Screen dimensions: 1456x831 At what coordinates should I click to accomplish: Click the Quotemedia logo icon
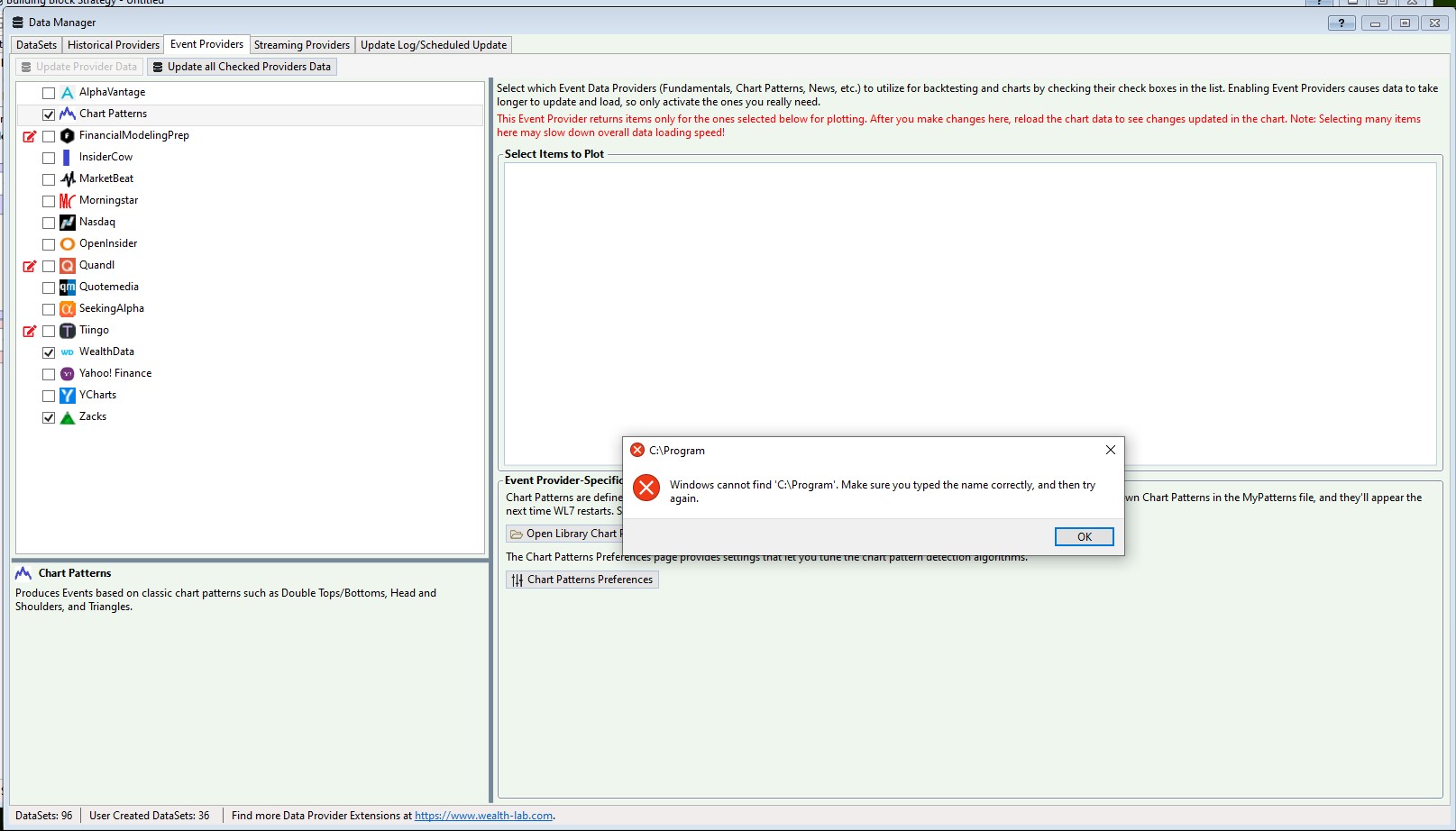click(x=68, y=288)
